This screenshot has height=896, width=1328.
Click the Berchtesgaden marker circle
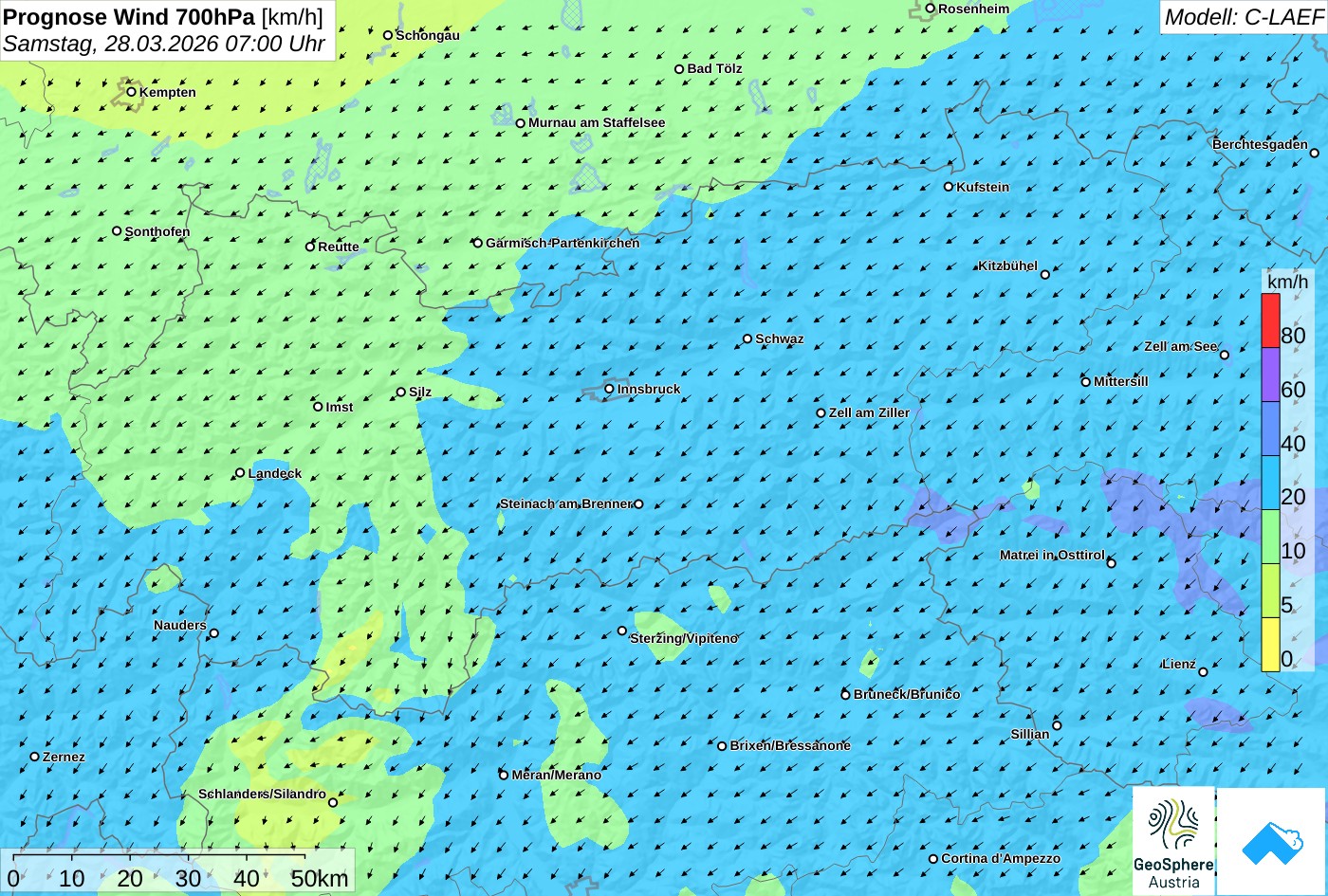point(1315,153)
